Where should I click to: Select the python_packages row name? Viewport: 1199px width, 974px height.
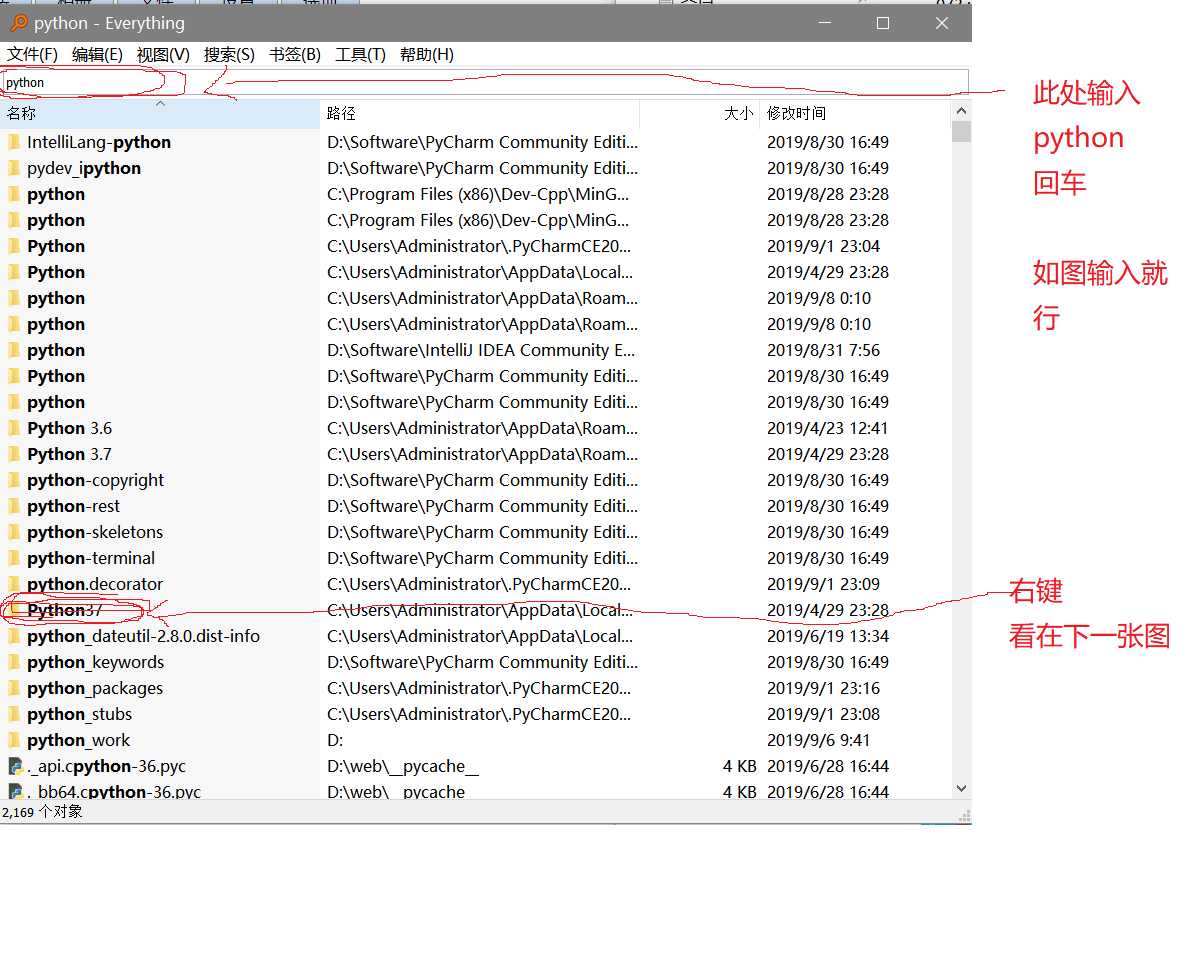coord(95,688)
